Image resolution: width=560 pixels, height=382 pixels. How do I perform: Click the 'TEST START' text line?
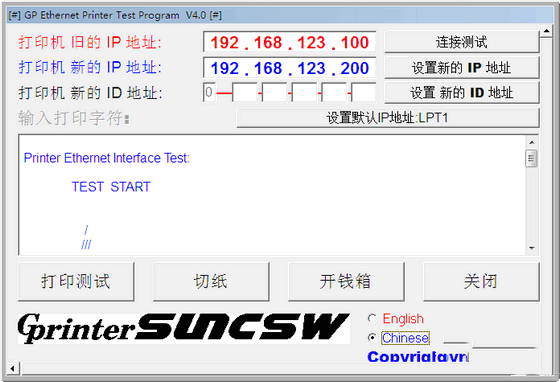coord(111,187)
